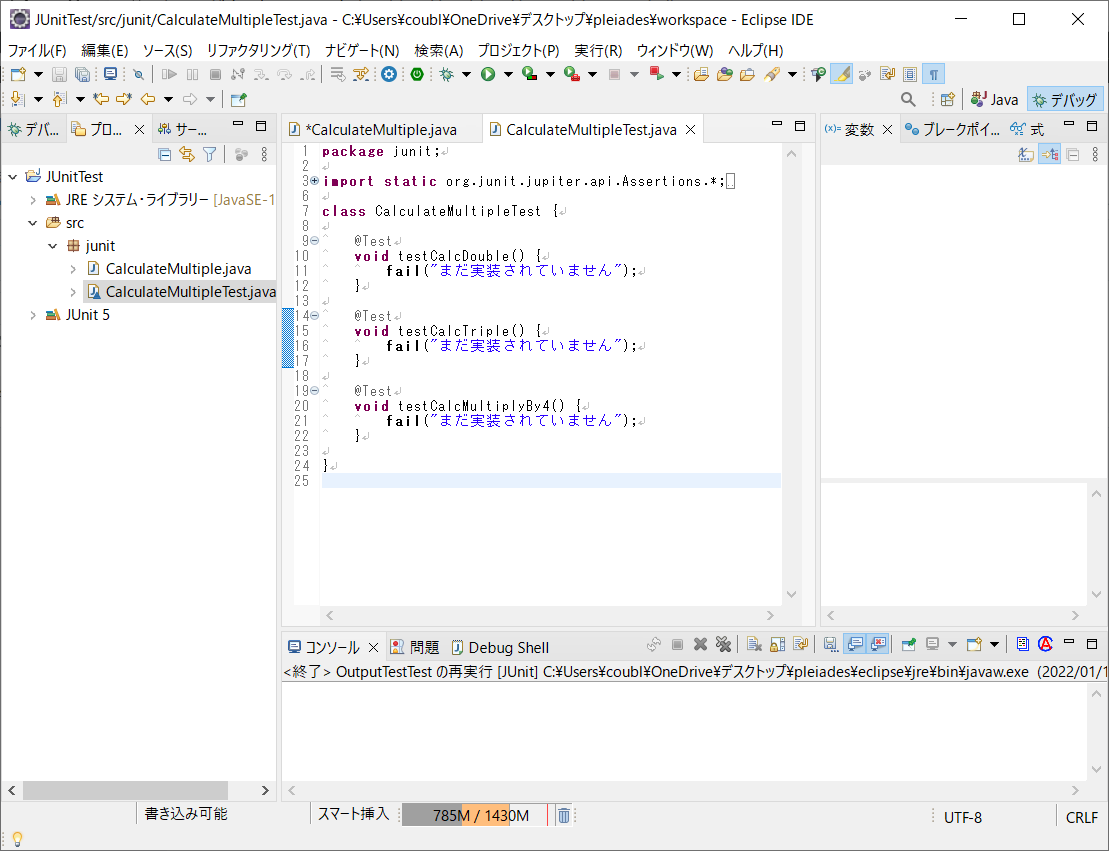Viewport: 1109px width, 851px height.
Task: Click the explorer filter funnel icon
Action: 209,154
